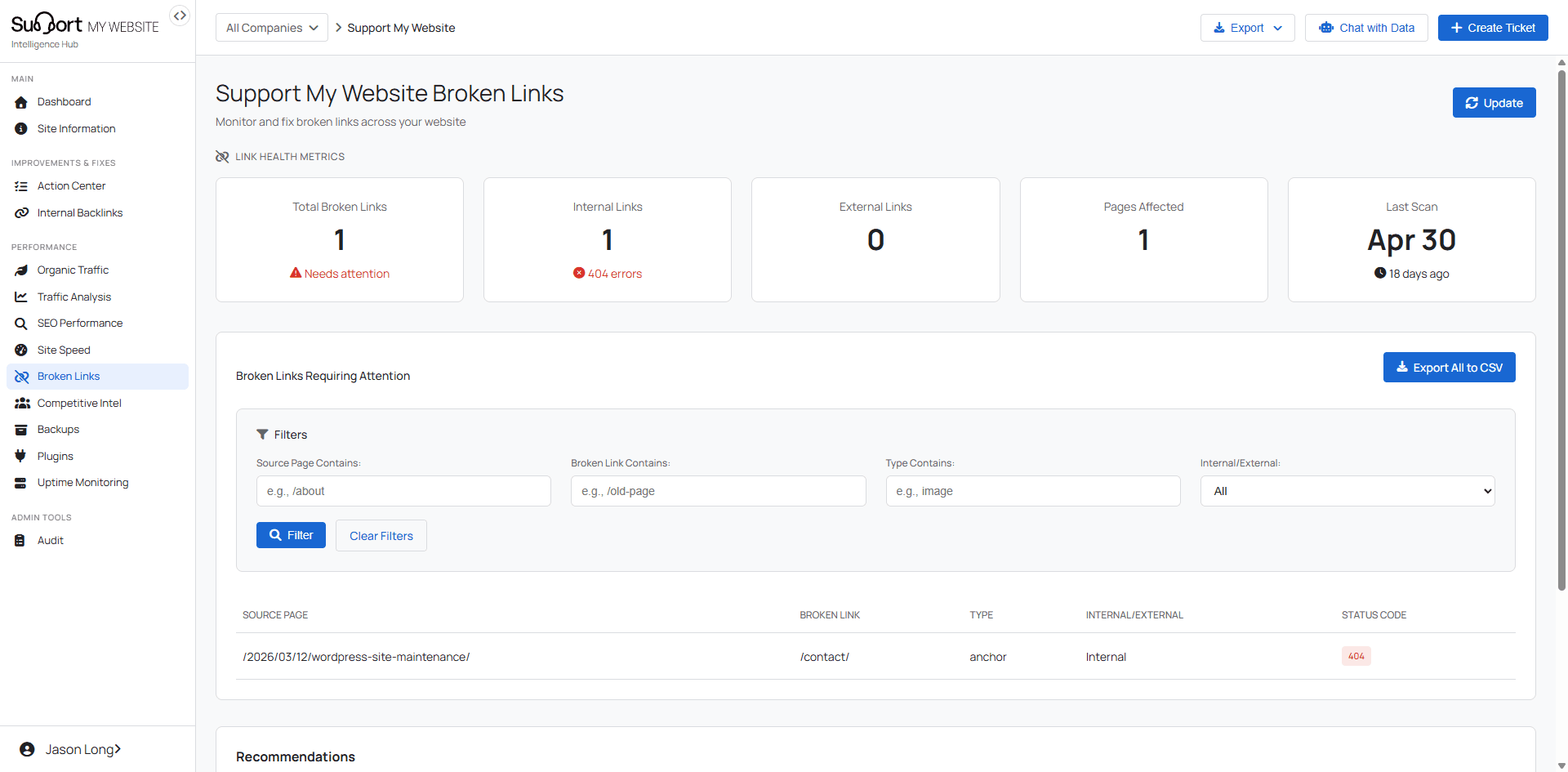Screen dimensions: 1568x772
Task: Click the Audit clipboard icon
Action: (20, 541)
